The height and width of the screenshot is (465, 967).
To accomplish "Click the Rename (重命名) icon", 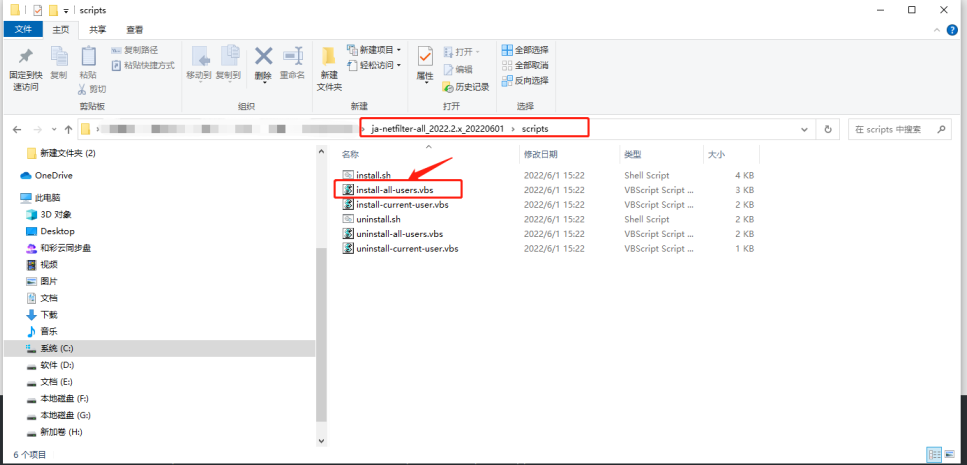I will [292, 56].
